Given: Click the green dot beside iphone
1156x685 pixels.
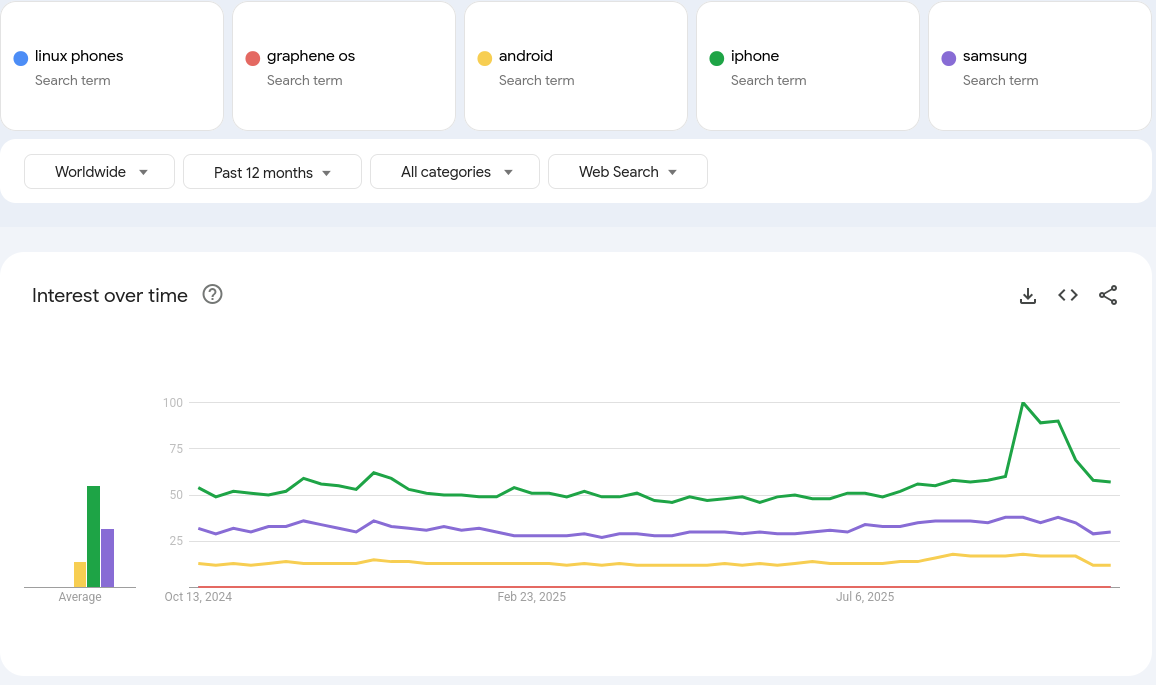Looking at the screenshot, I should click(x=717, y=58).
